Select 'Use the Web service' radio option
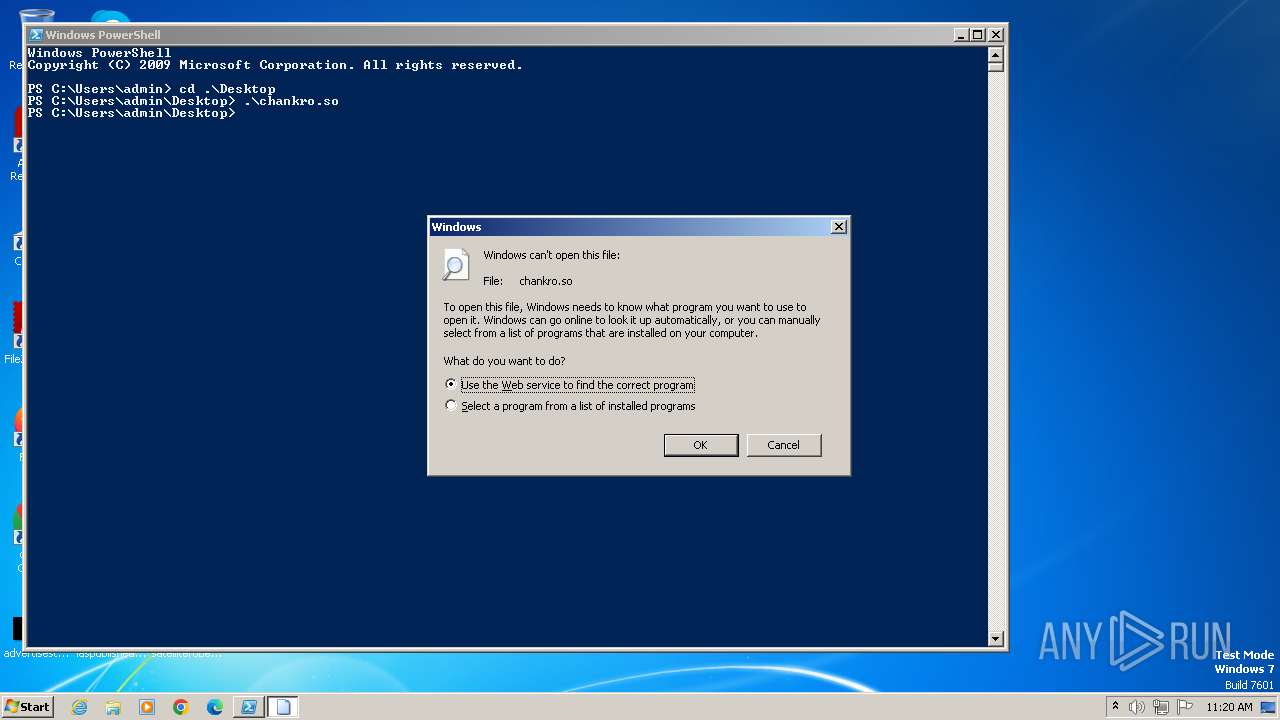This screenshot has width=1280, height=720. [451, 384]
